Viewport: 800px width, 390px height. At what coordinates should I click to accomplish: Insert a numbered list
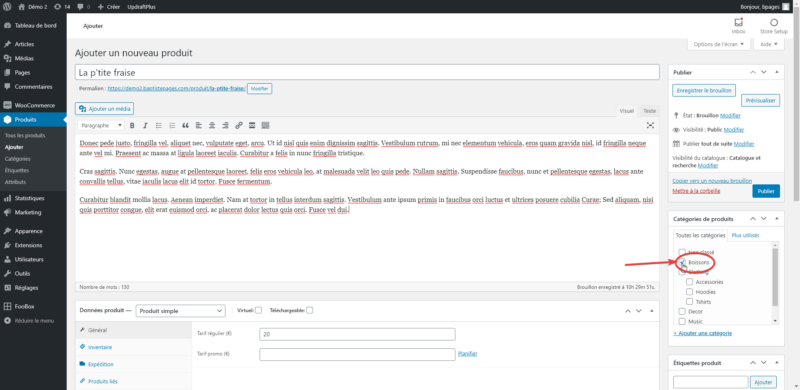172,126
